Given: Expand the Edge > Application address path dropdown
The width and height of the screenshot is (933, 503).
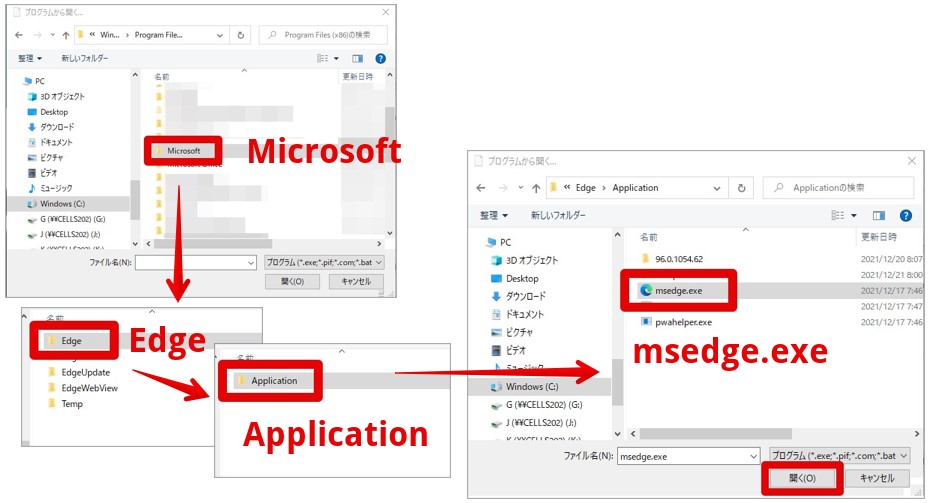Looking at the screenshot, I should tap(716, 188).
